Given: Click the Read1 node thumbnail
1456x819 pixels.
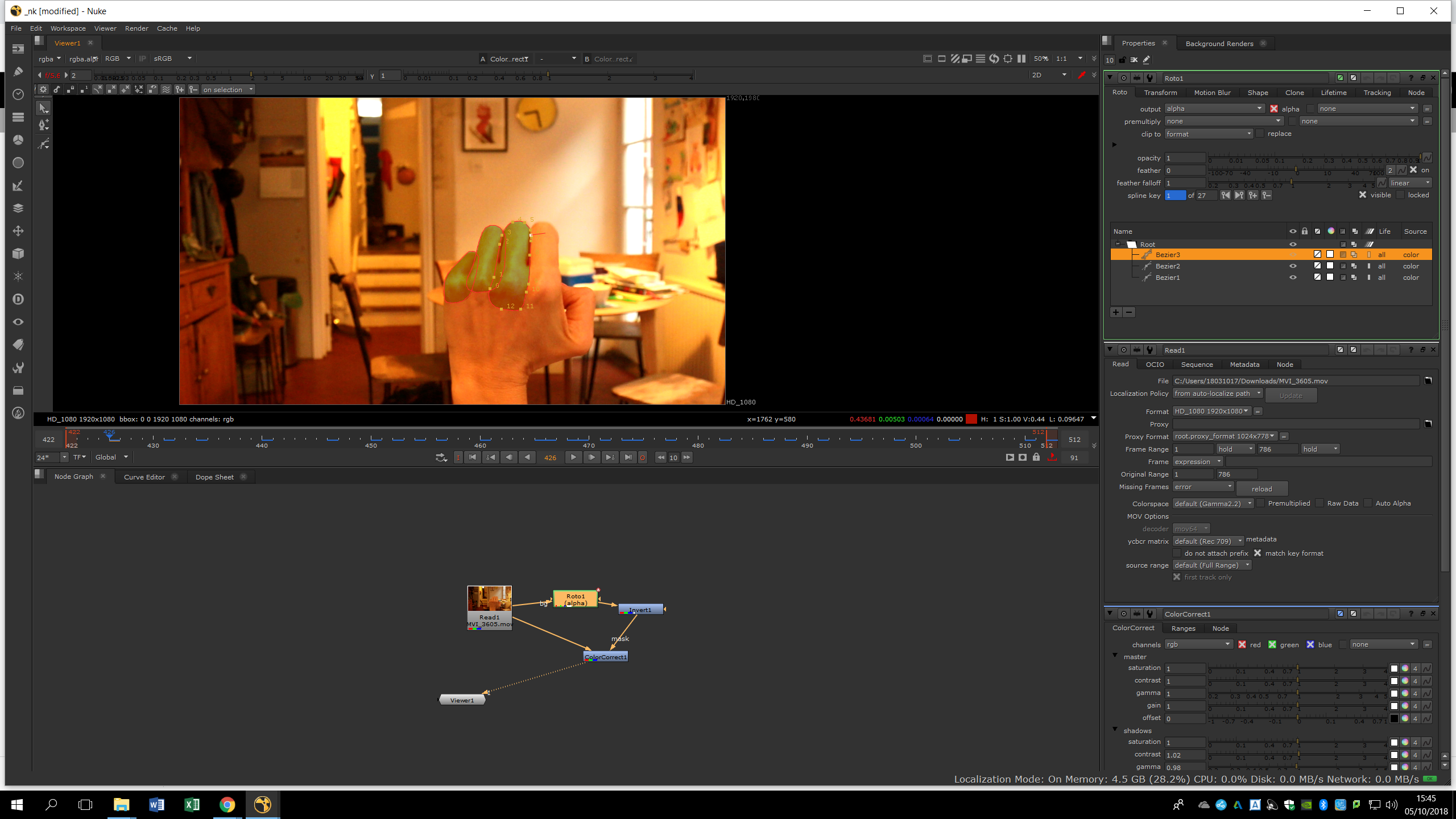Looking at the screenshot, I should pyautogui.click(x=489, y=599).
